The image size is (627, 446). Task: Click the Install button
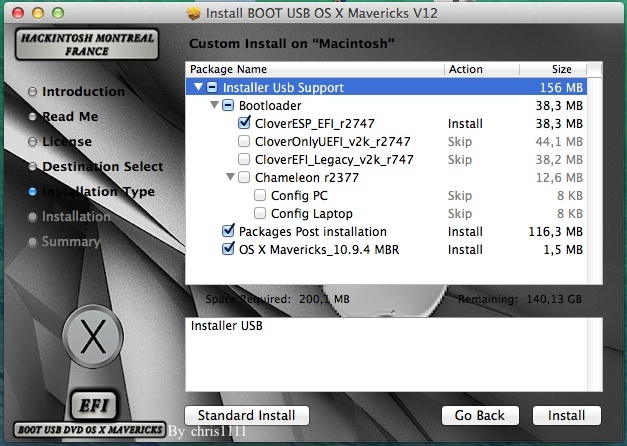coord(567,415)
